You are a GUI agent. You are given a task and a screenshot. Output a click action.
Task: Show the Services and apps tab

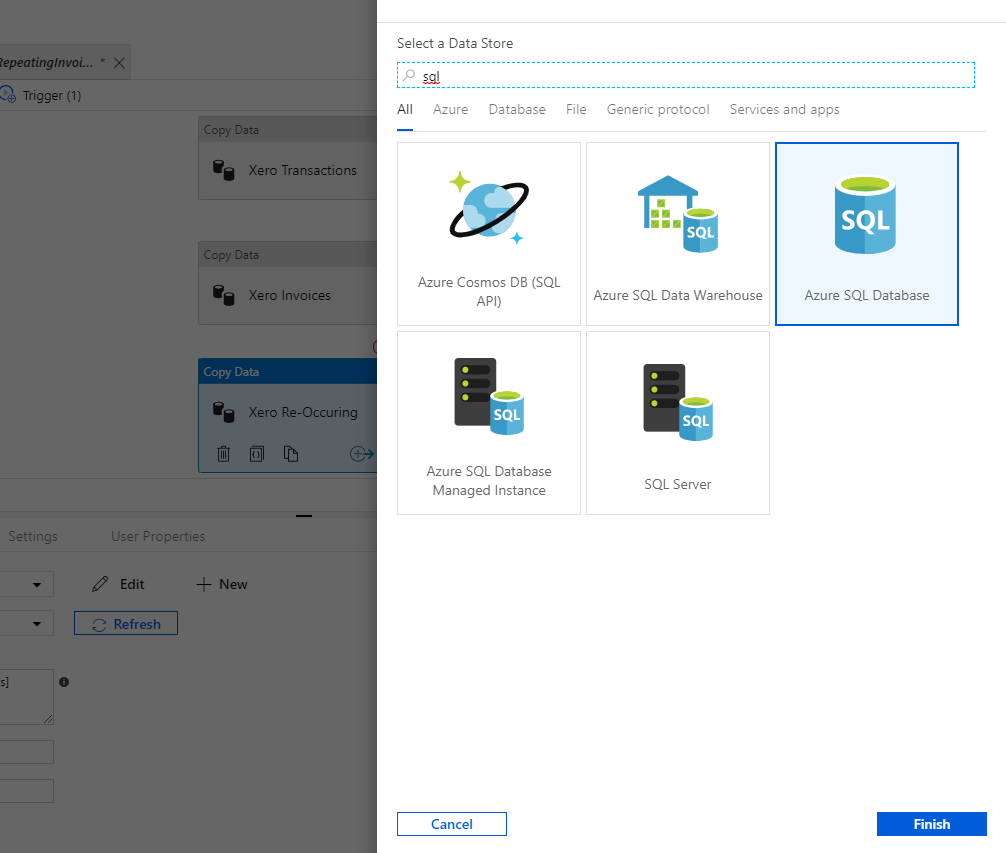(x=785, y=110)
